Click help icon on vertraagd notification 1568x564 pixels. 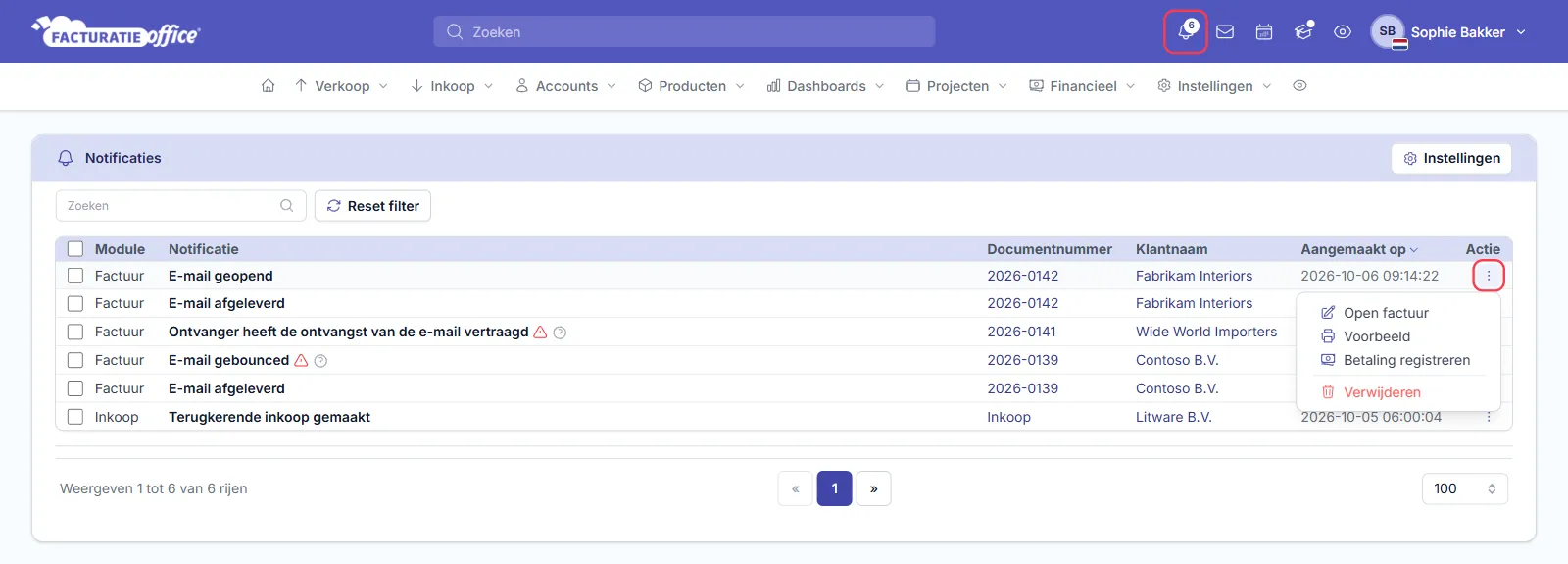pyautogui.click(x=560, y=333)
